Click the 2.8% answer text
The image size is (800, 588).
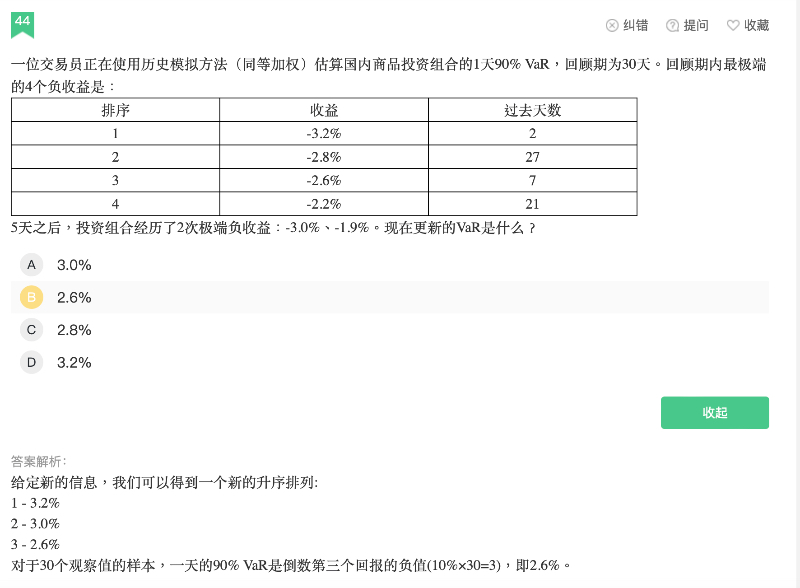click(x=74, y=330)
